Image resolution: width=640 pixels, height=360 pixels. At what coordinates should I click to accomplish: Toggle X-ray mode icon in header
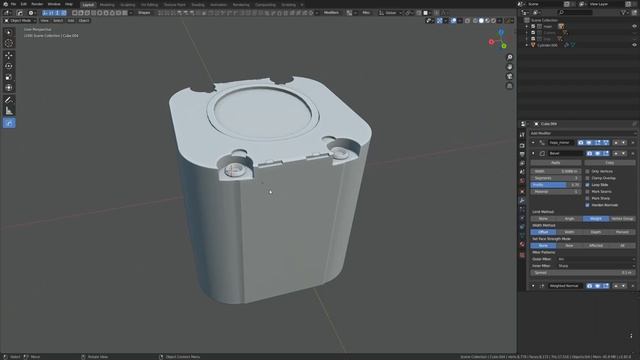468,20
